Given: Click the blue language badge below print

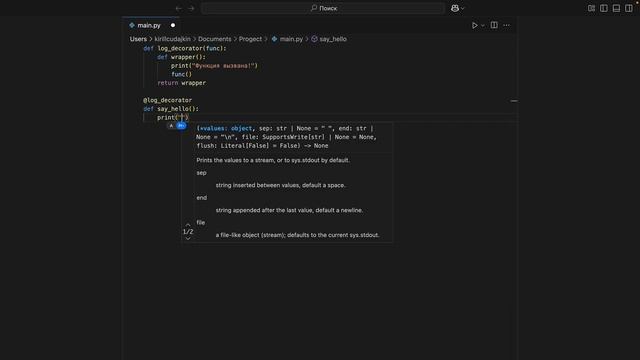Looking at the screenshot, I should click(181, 126).
